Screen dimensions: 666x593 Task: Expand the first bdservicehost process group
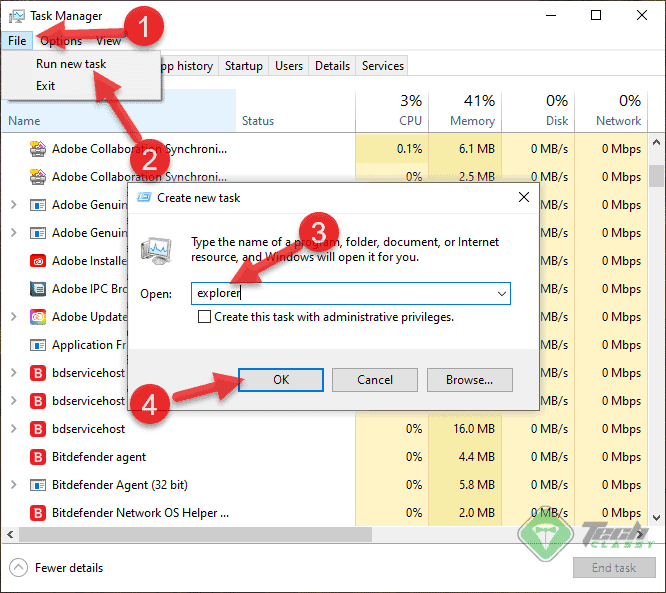click(x=13, y=373)
